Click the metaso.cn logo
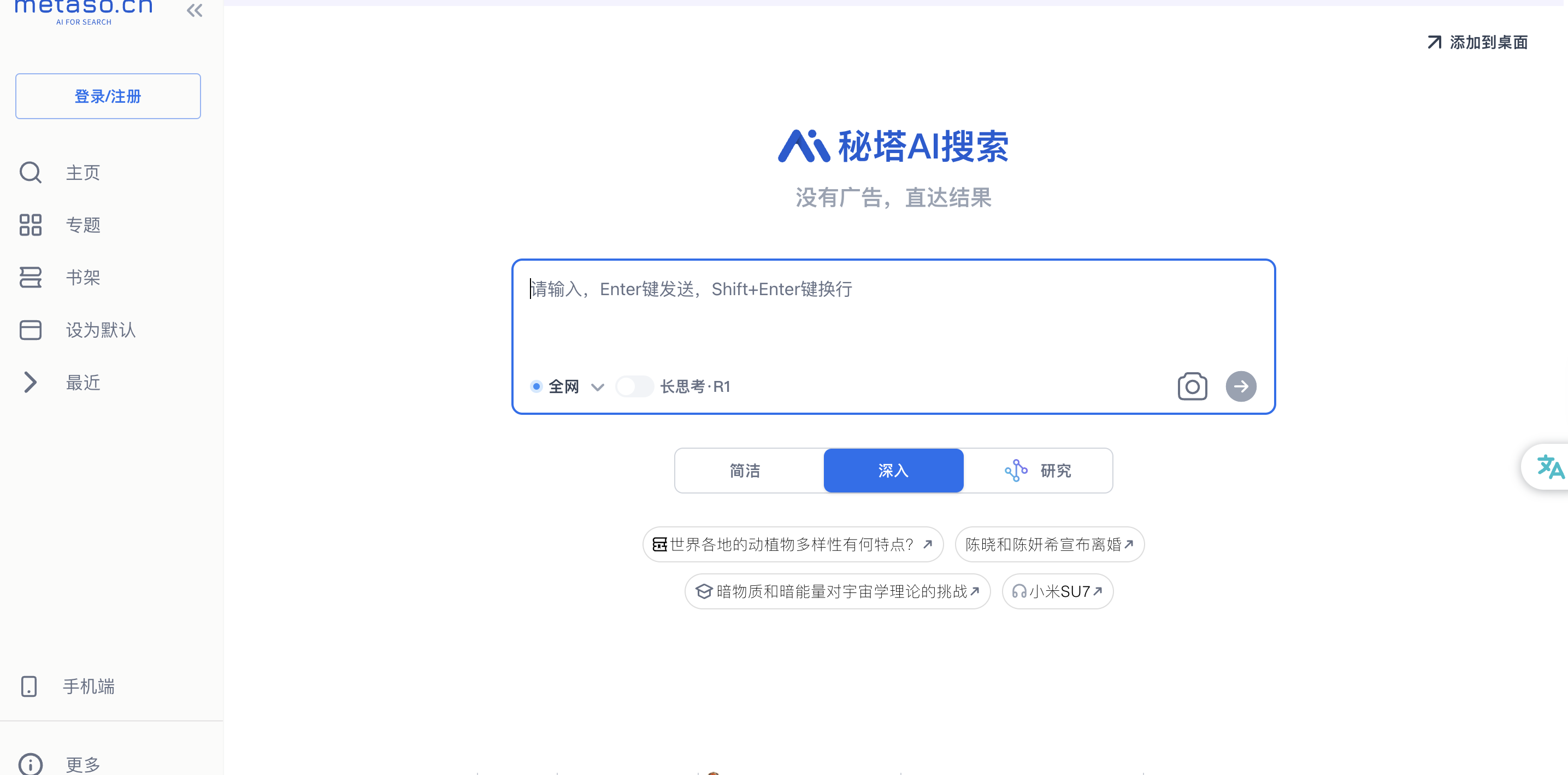 pos(84,11)
